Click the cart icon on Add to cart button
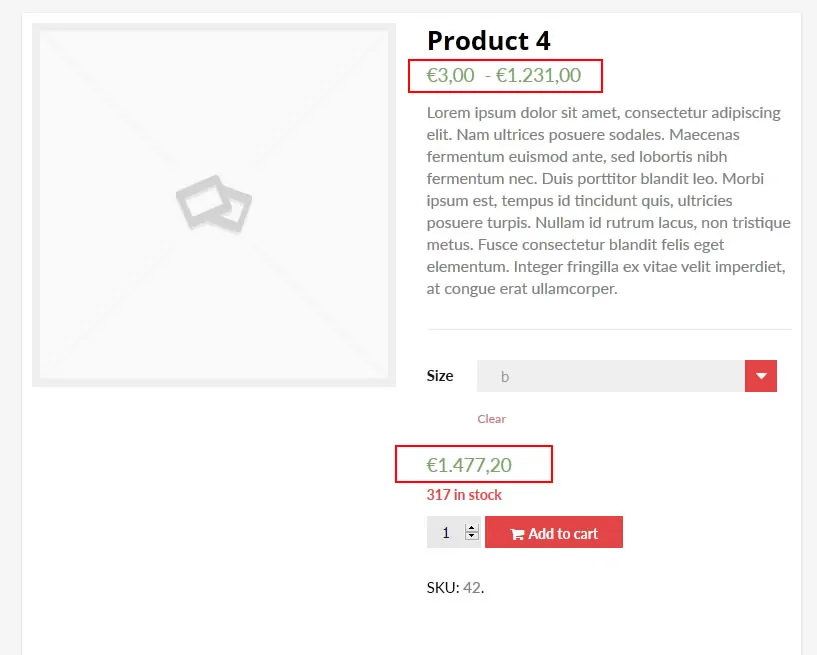The image size is (817, 655). pos(516,531)
